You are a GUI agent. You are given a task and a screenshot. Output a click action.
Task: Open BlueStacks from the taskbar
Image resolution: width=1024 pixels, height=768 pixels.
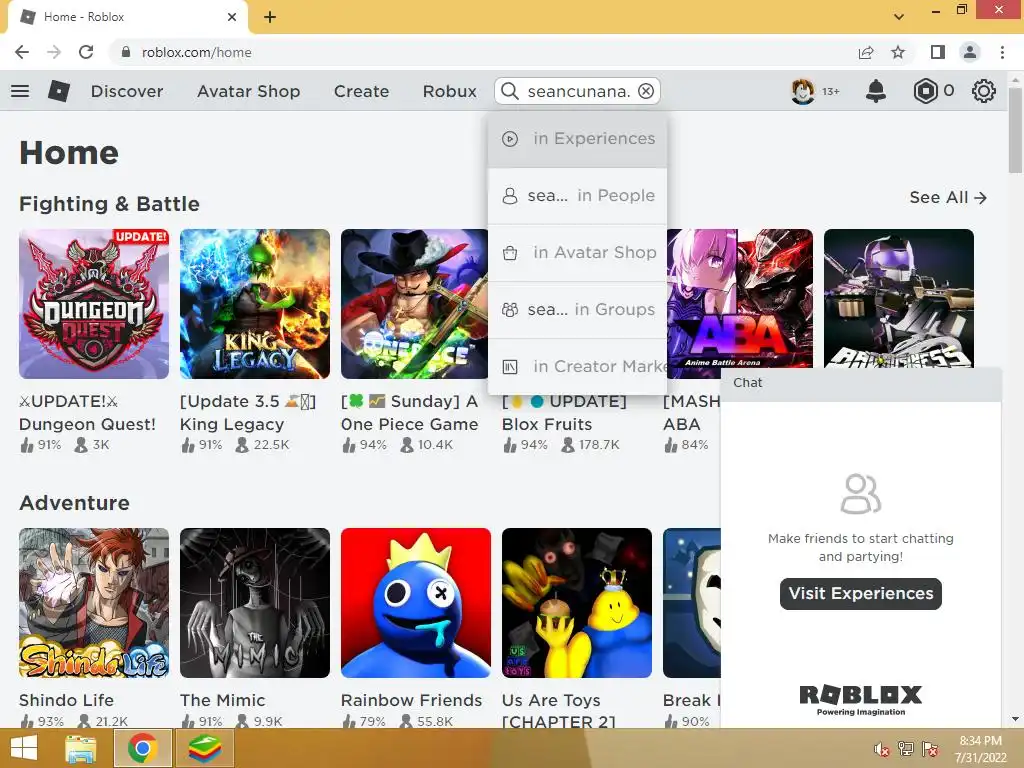tap(205, 748)
